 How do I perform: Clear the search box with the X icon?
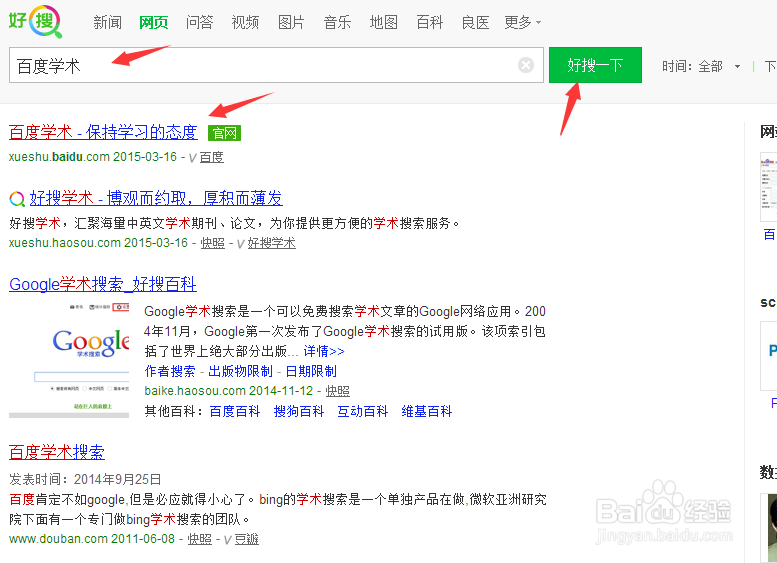point(526,65)
